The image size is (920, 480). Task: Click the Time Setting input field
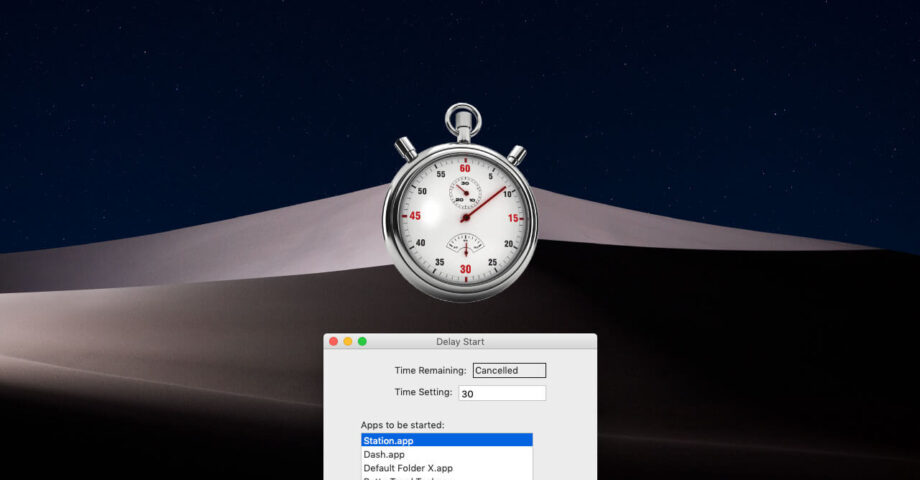(502, 393)
